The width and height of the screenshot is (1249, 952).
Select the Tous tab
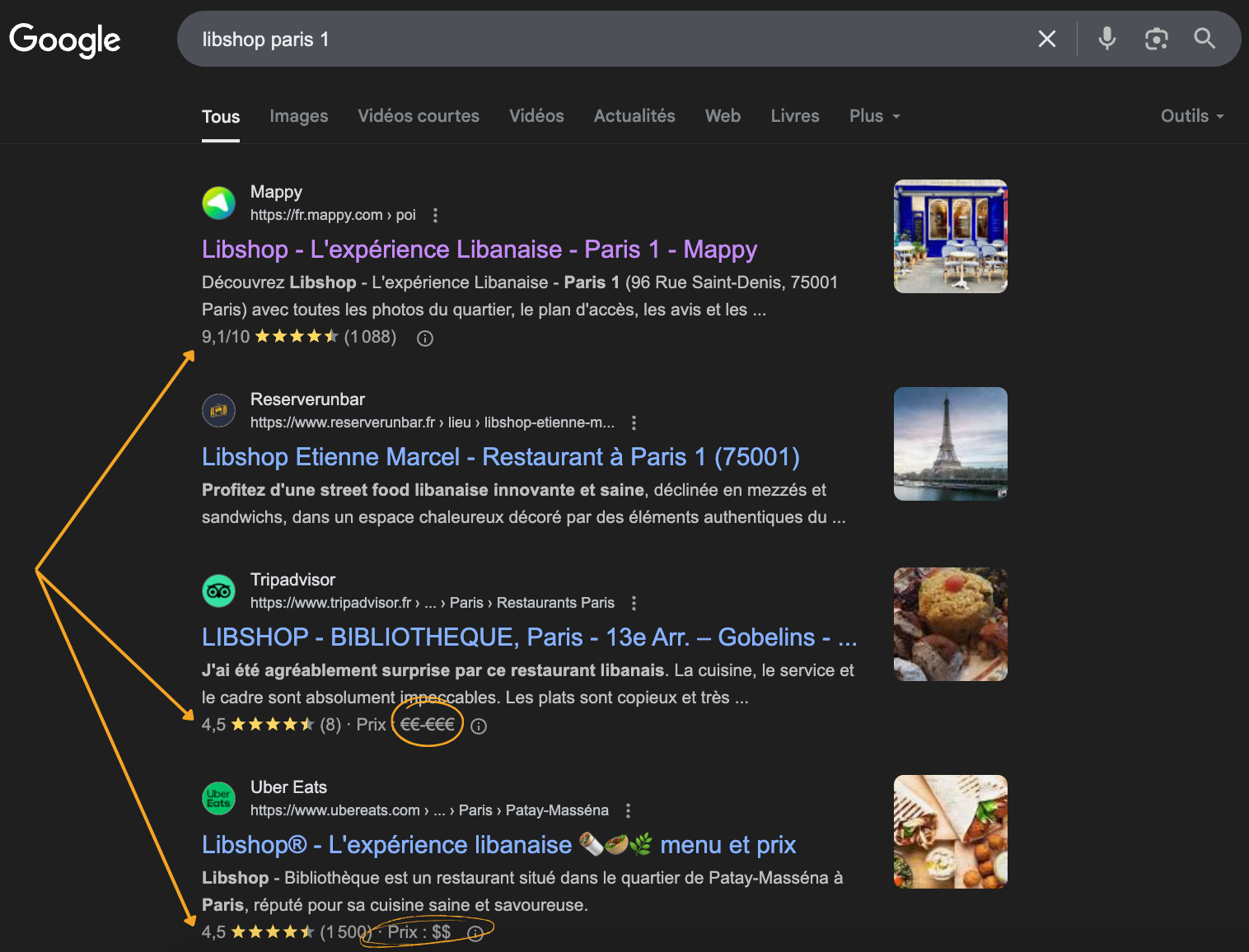coord(221,116)
